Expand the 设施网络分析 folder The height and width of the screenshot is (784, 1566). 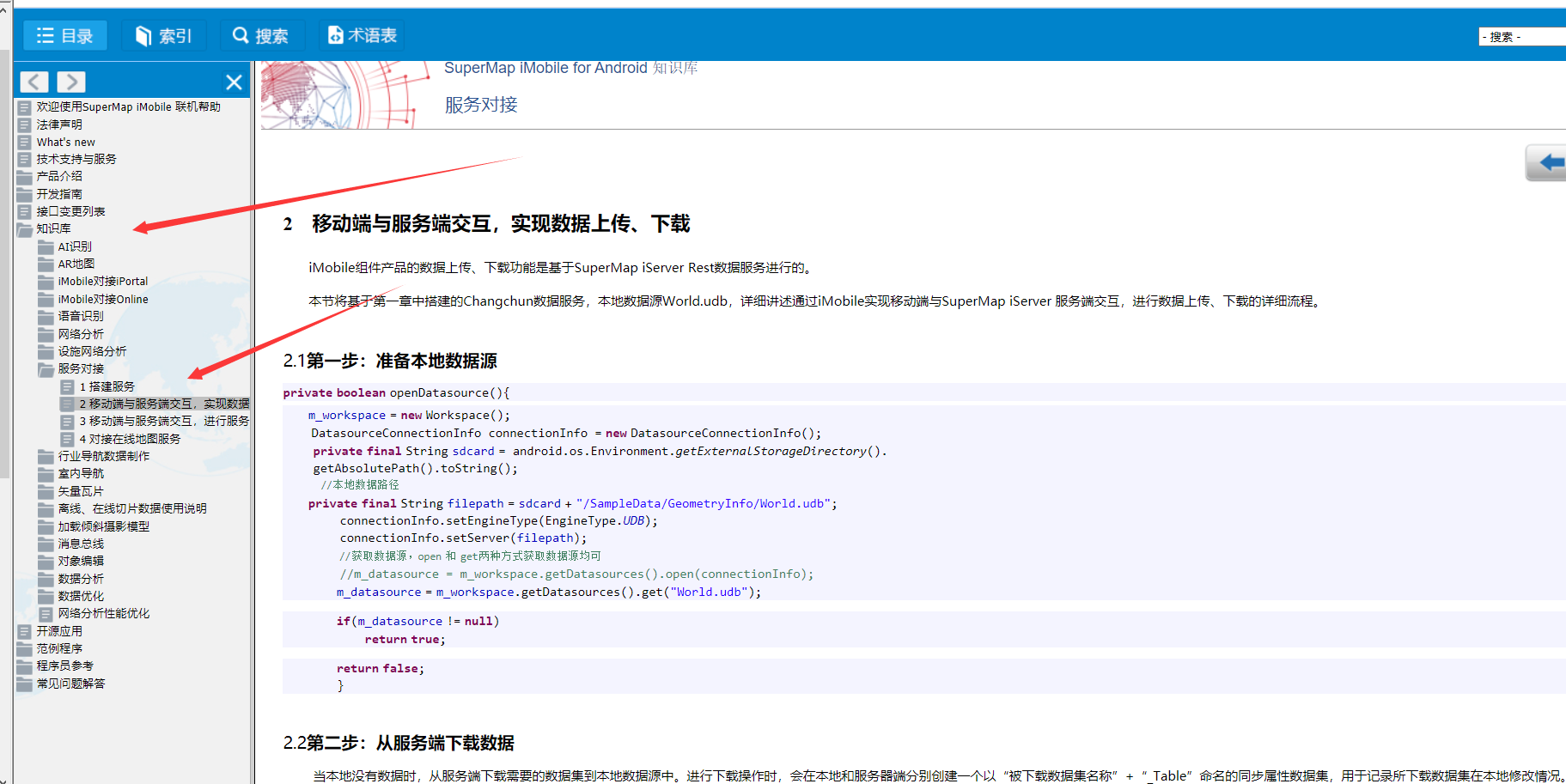click(92, 351)
